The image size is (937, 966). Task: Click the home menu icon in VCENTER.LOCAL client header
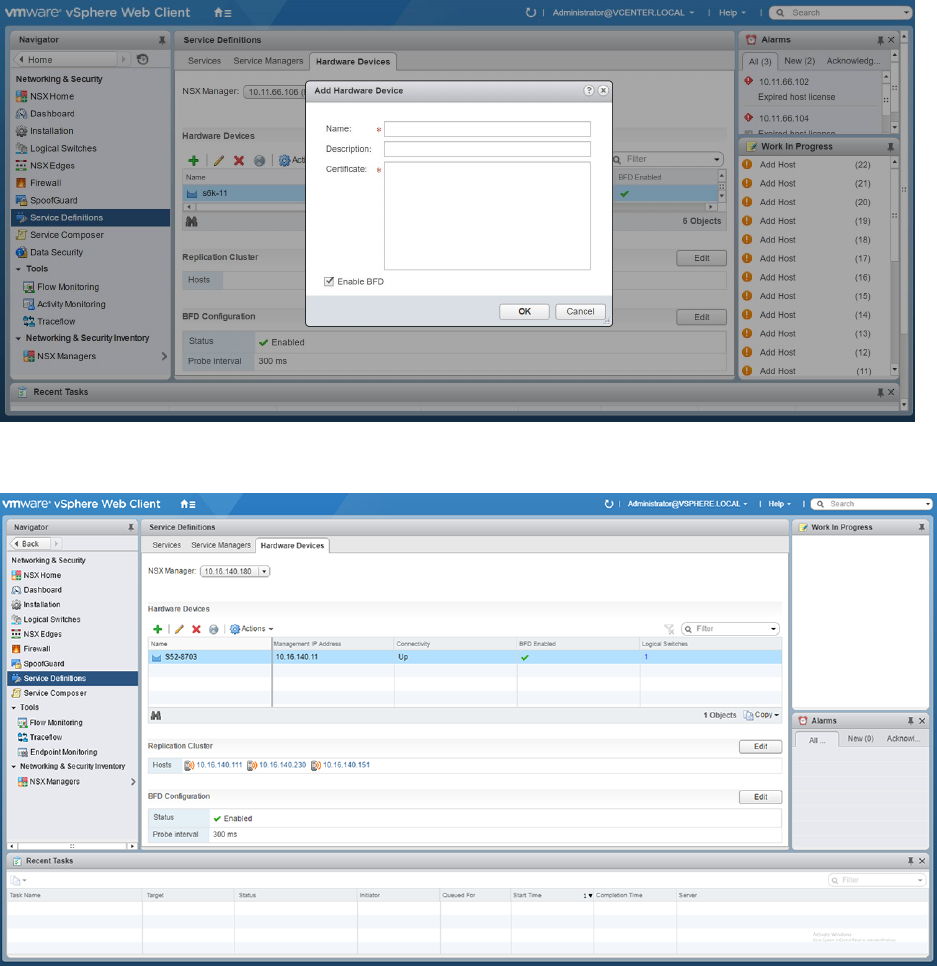(x=222, y=12)
